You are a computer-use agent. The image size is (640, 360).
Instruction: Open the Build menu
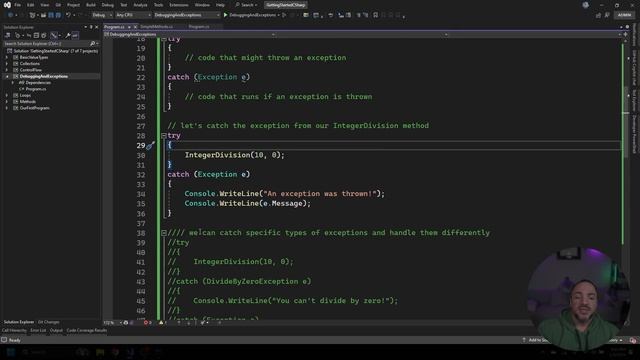pyautogui.click(x=91, y=5)
